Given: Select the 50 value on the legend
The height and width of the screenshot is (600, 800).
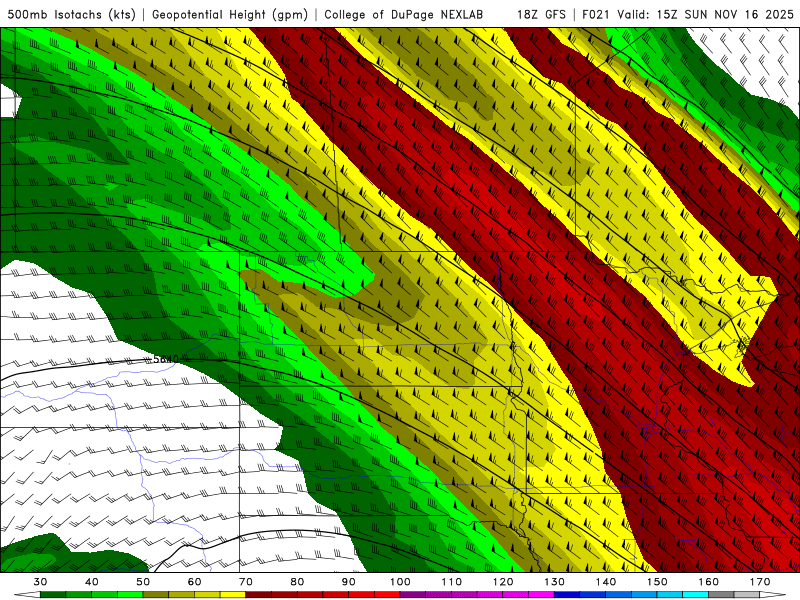Looking at the screenshot, I should [x=143, y=582].
